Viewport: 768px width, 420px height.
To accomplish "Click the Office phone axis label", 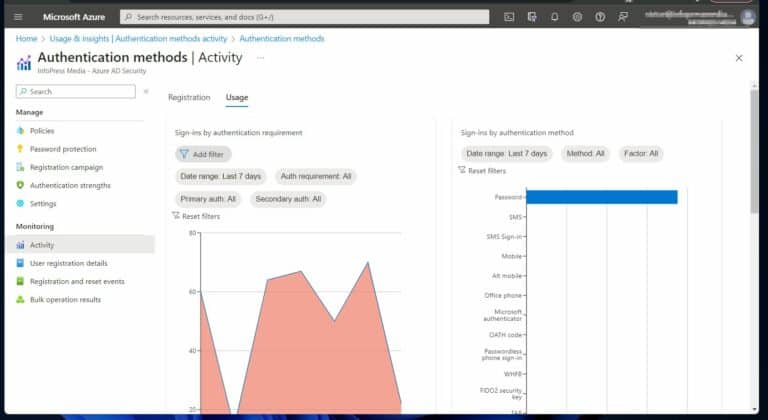I will click(503, 295).
